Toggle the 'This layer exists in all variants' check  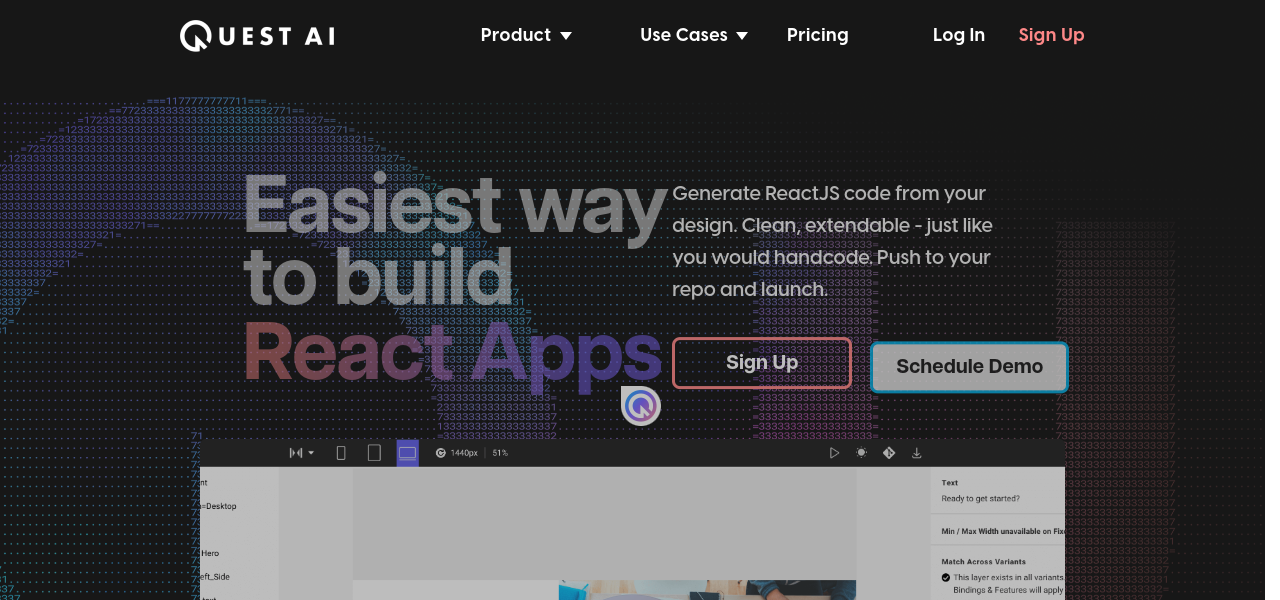(946, 577)
